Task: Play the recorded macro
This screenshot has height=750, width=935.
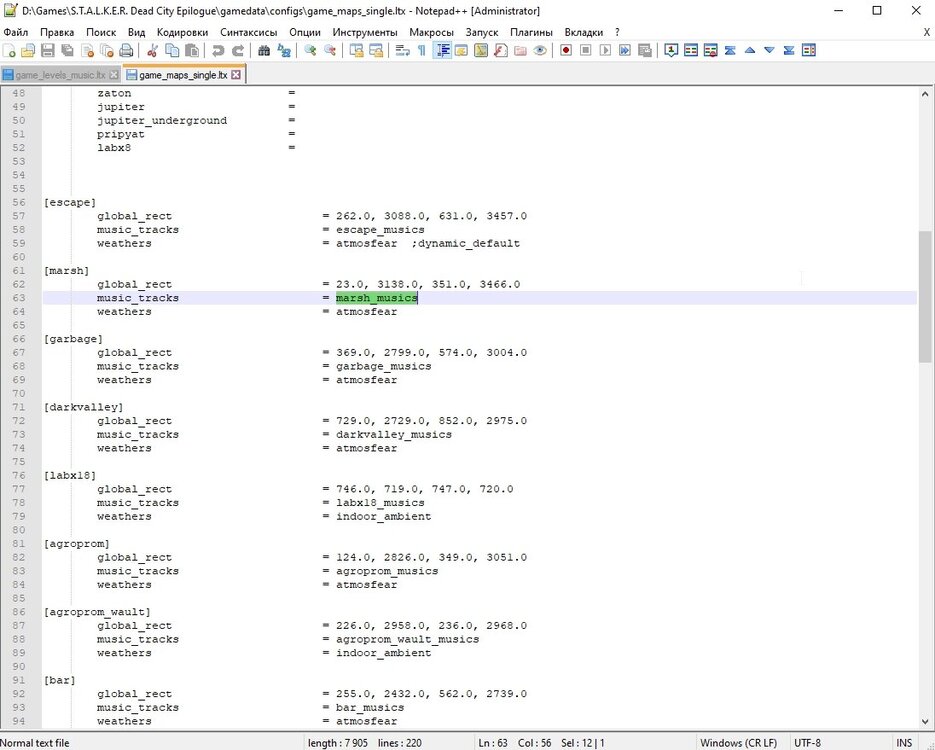Action: [x=606, y=50]
